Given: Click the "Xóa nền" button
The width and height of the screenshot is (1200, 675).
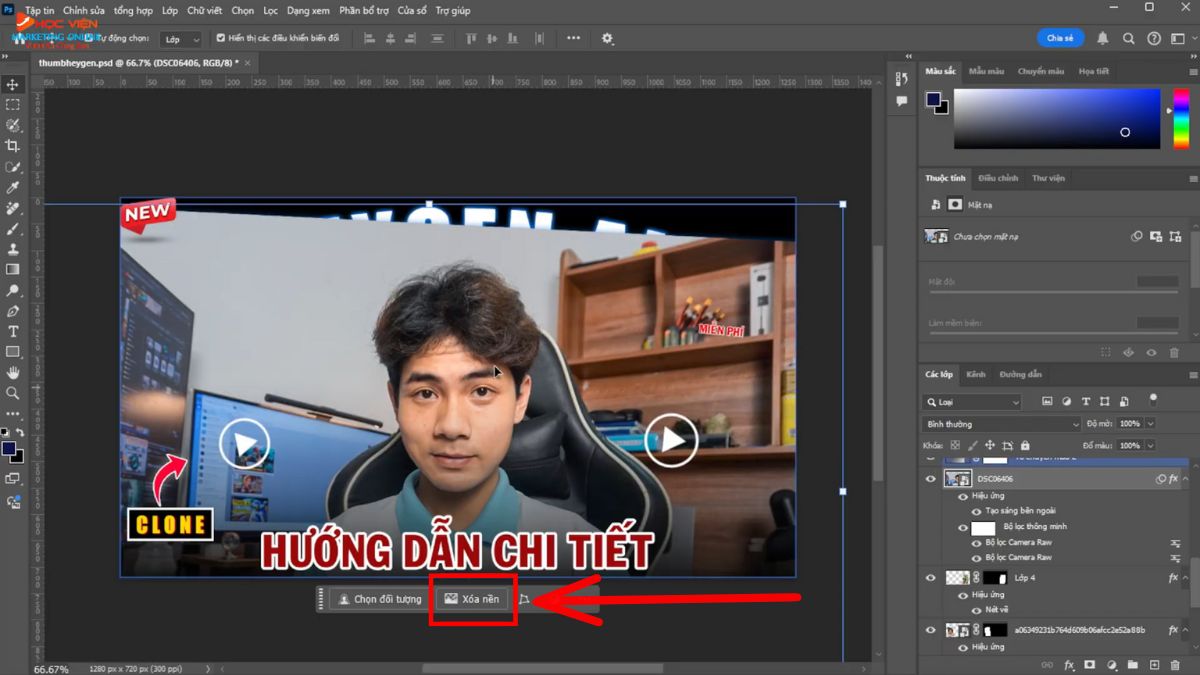Looking at the screenshot, I should coord(472,599).
